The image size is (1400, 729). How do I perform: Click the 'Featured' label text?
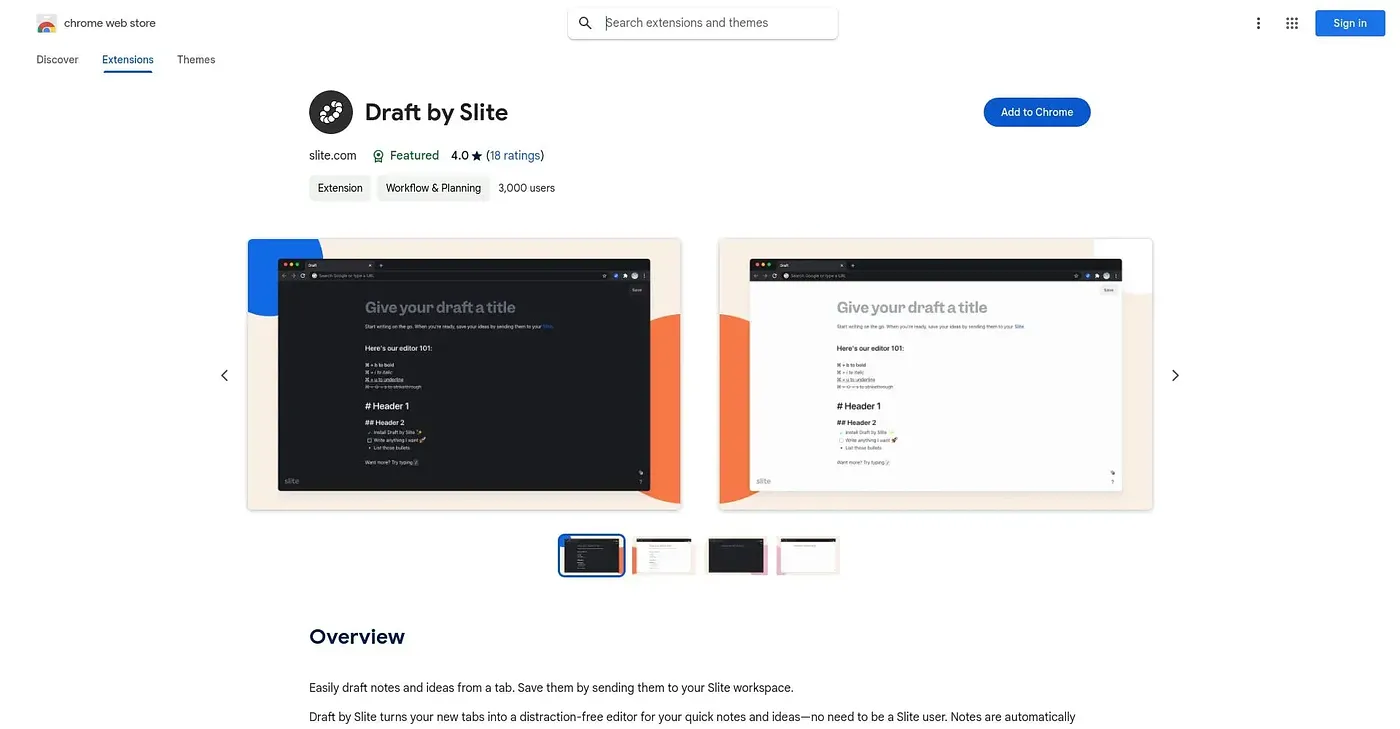pos(414,156)
